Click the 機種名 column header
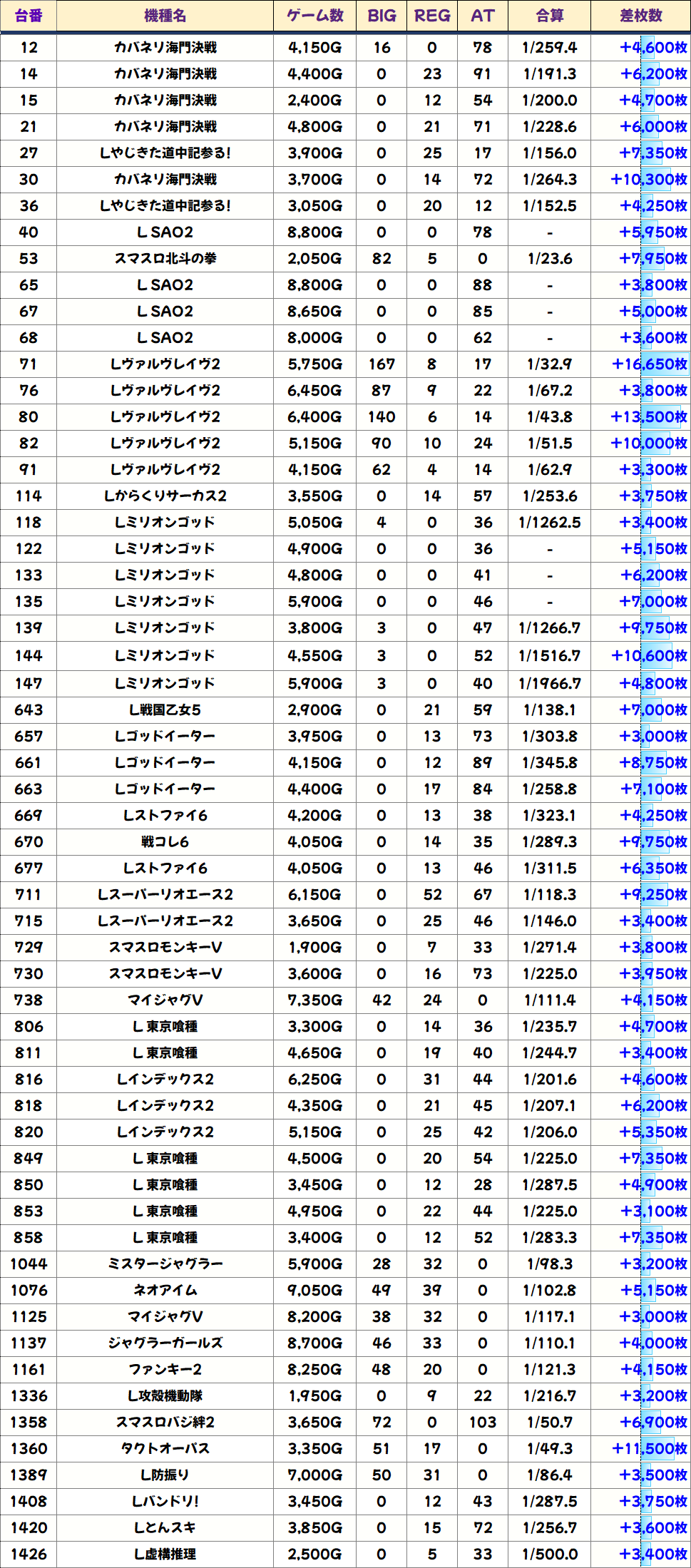This screenshot has height=1568, width=691. 165,16
